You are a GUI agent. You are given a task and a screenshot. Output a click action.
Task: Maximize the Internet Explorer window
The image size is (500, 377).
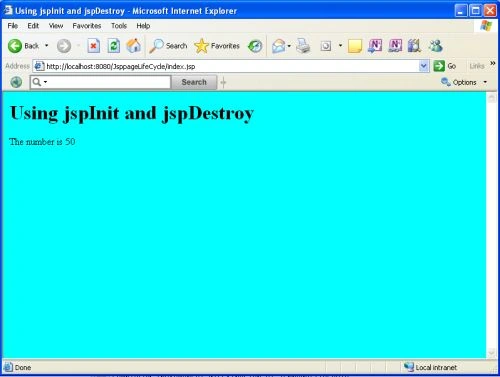tap(476, 11)
